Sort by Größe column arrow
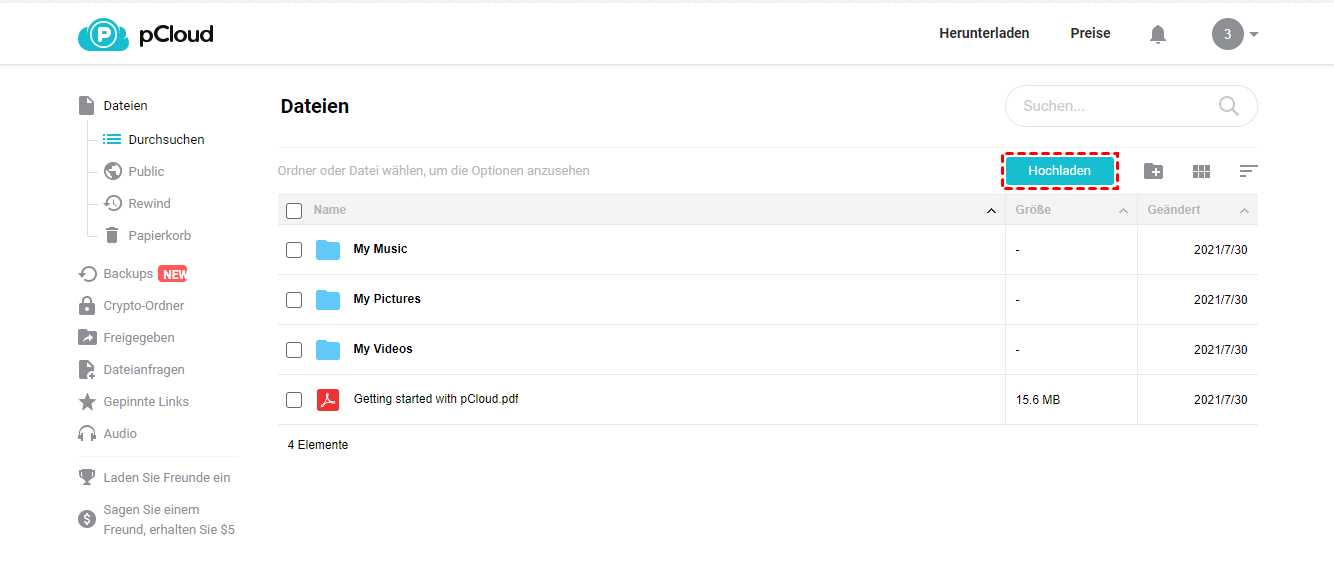The height and width of the screenshot is (576, 1334). click(x=1123, y=211)
